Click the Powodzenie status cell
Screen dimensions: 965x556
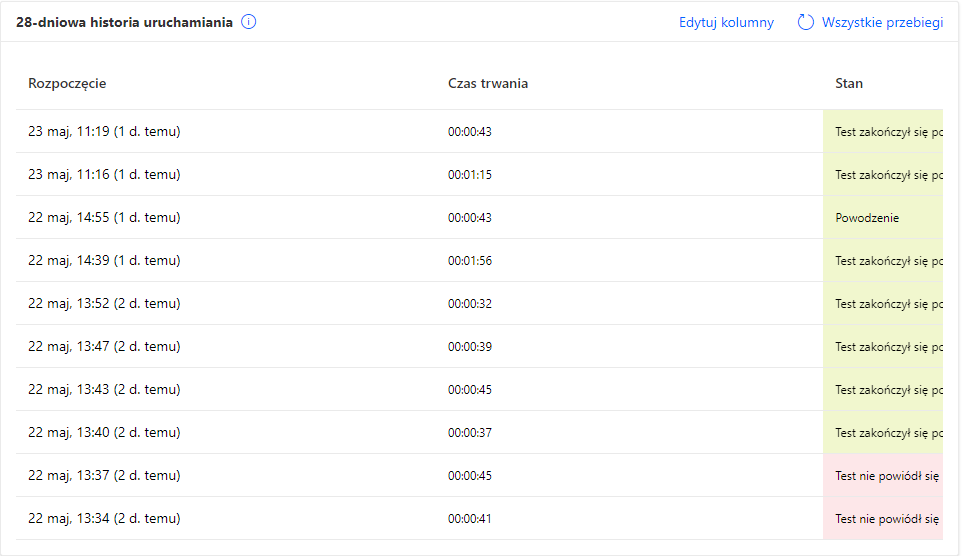pyautogui.click(x=867, y=217)
